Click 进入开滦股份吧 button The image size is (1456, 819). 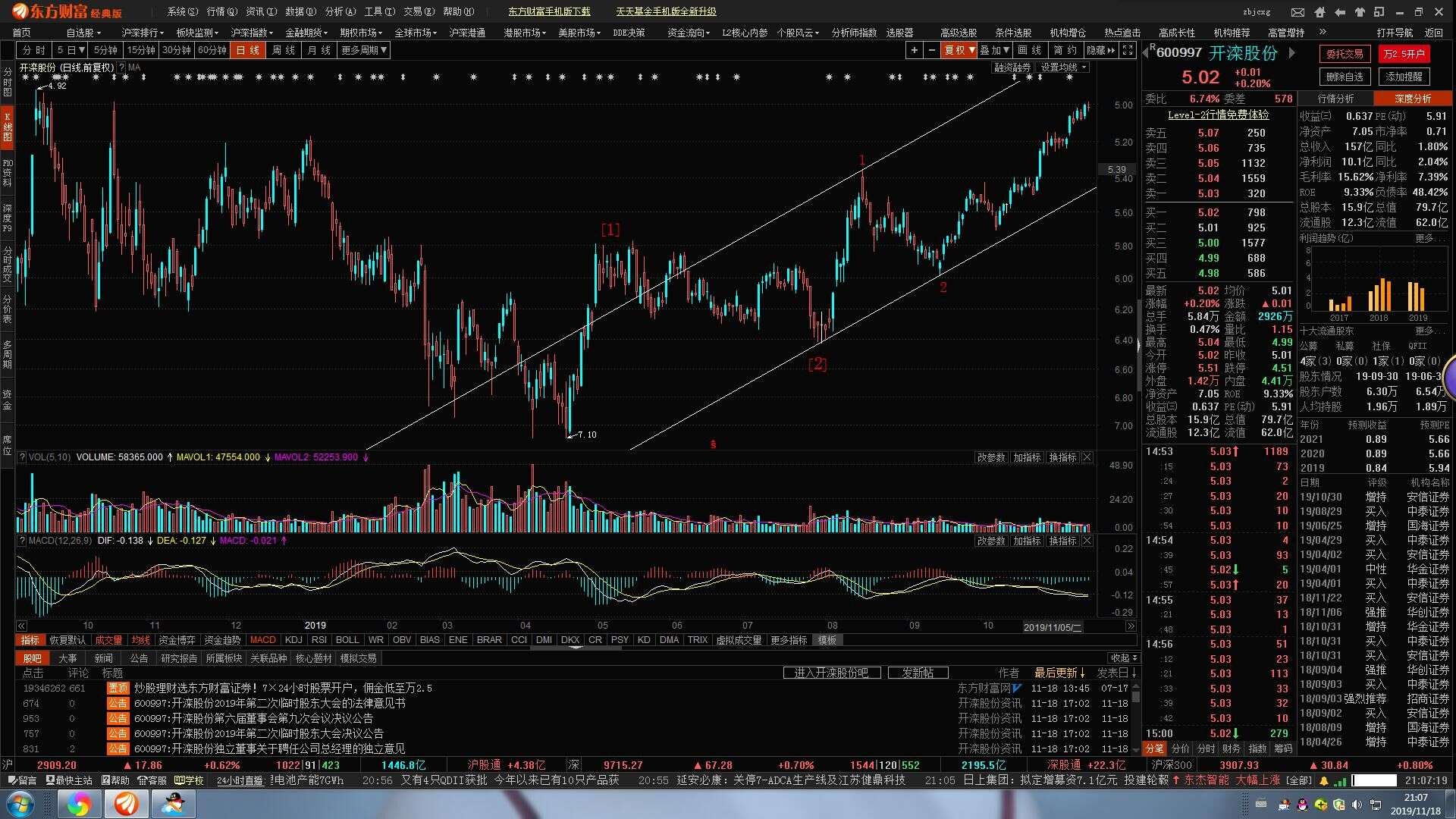(x=831, y=673)
